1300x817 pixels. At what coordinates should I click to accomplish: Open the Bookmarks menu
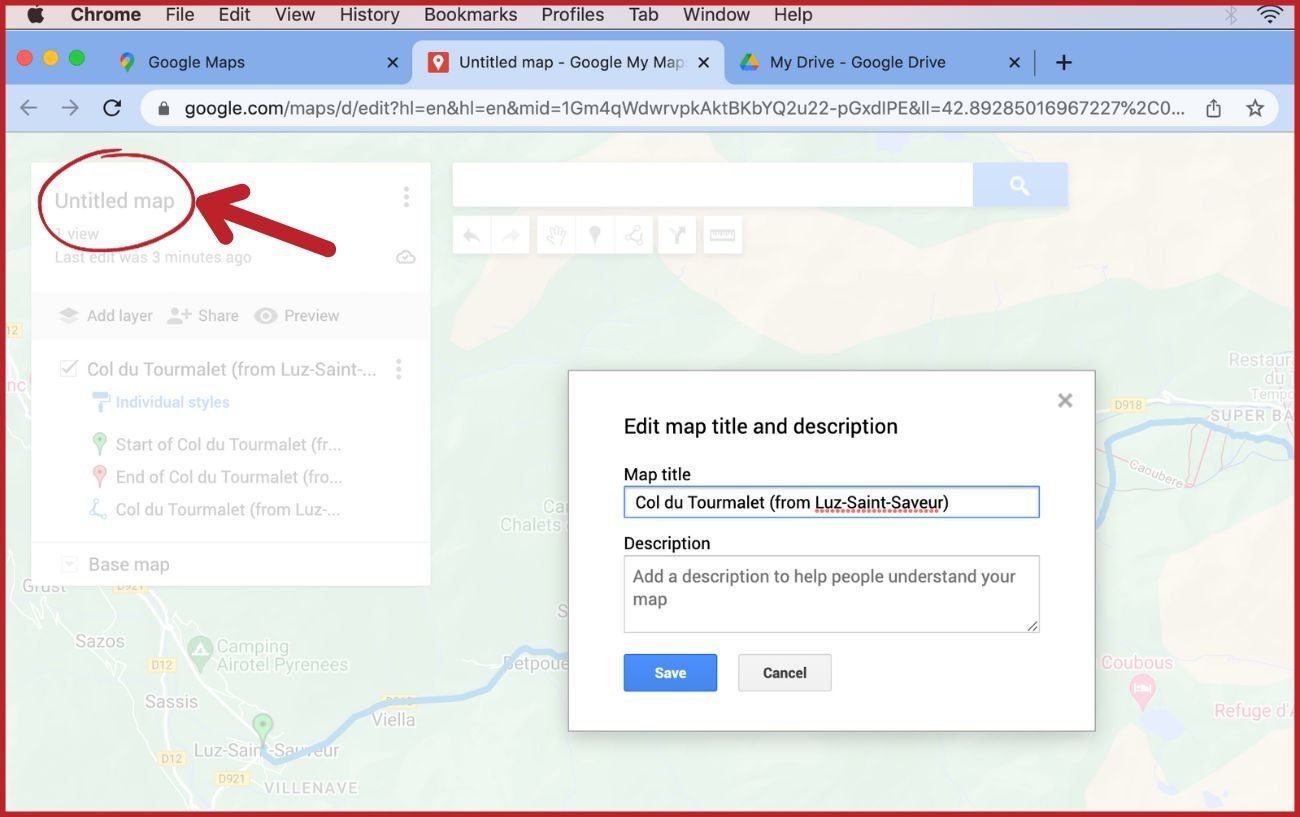[470, 14]
